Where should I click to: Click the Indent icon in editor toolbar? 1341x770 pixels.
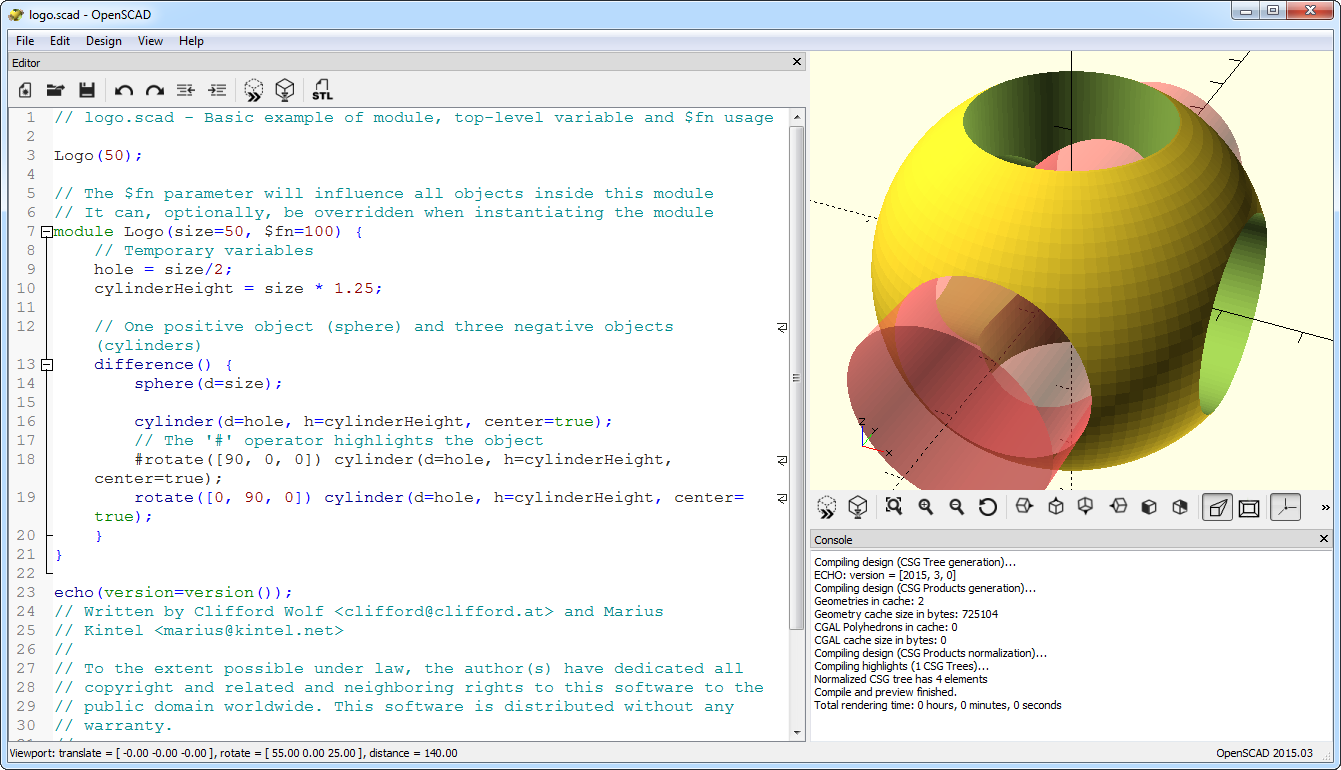[x=217, y=90]
